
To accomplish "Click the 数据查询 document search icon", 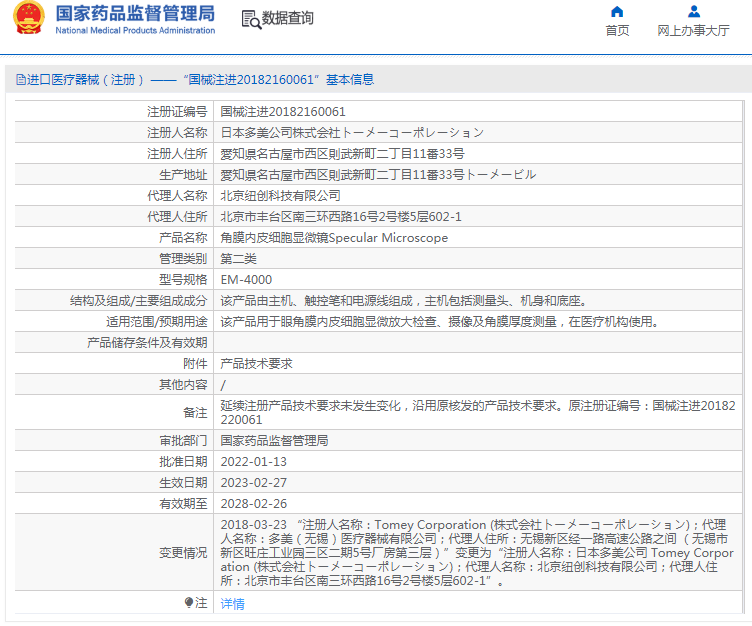I will pyautogui.click(x=250, y=19).
